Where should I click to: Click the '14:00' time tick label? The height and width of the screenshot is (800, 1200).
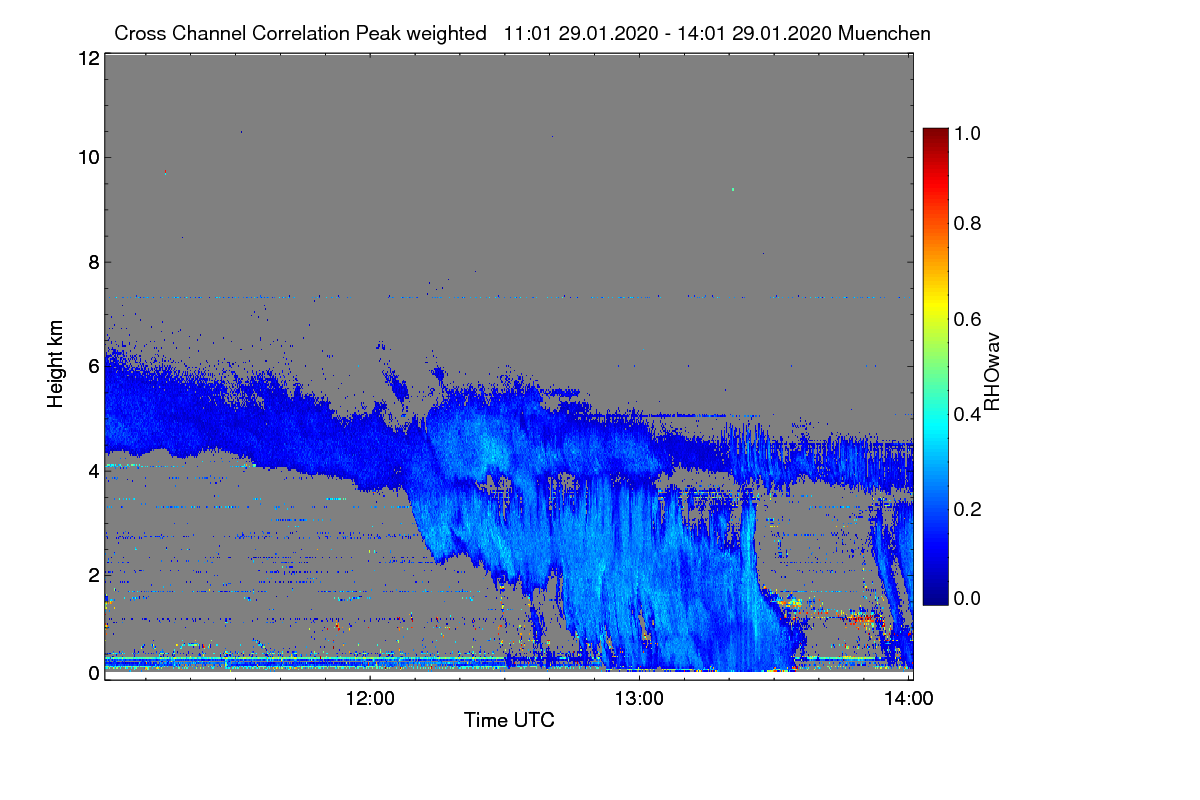pyautogui.click(x=908, y=697)
